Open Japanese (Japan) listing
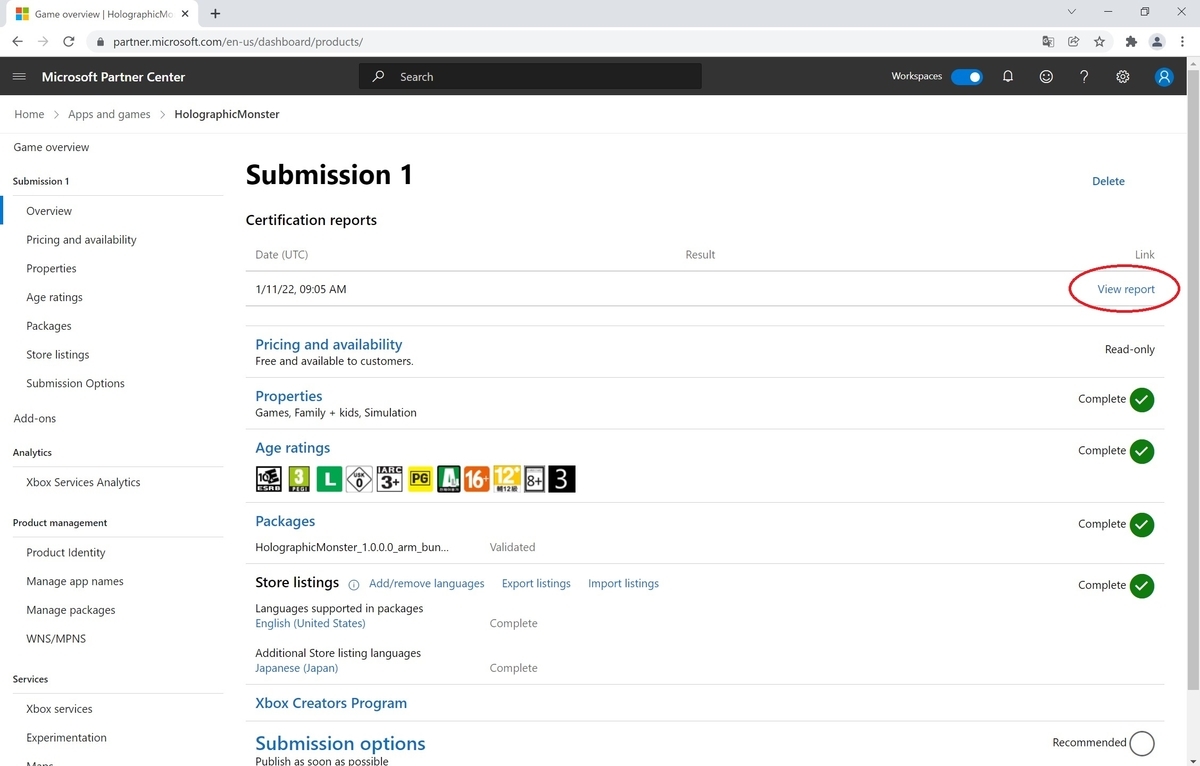Screen dimensions: 1200x766 (296, 668)
